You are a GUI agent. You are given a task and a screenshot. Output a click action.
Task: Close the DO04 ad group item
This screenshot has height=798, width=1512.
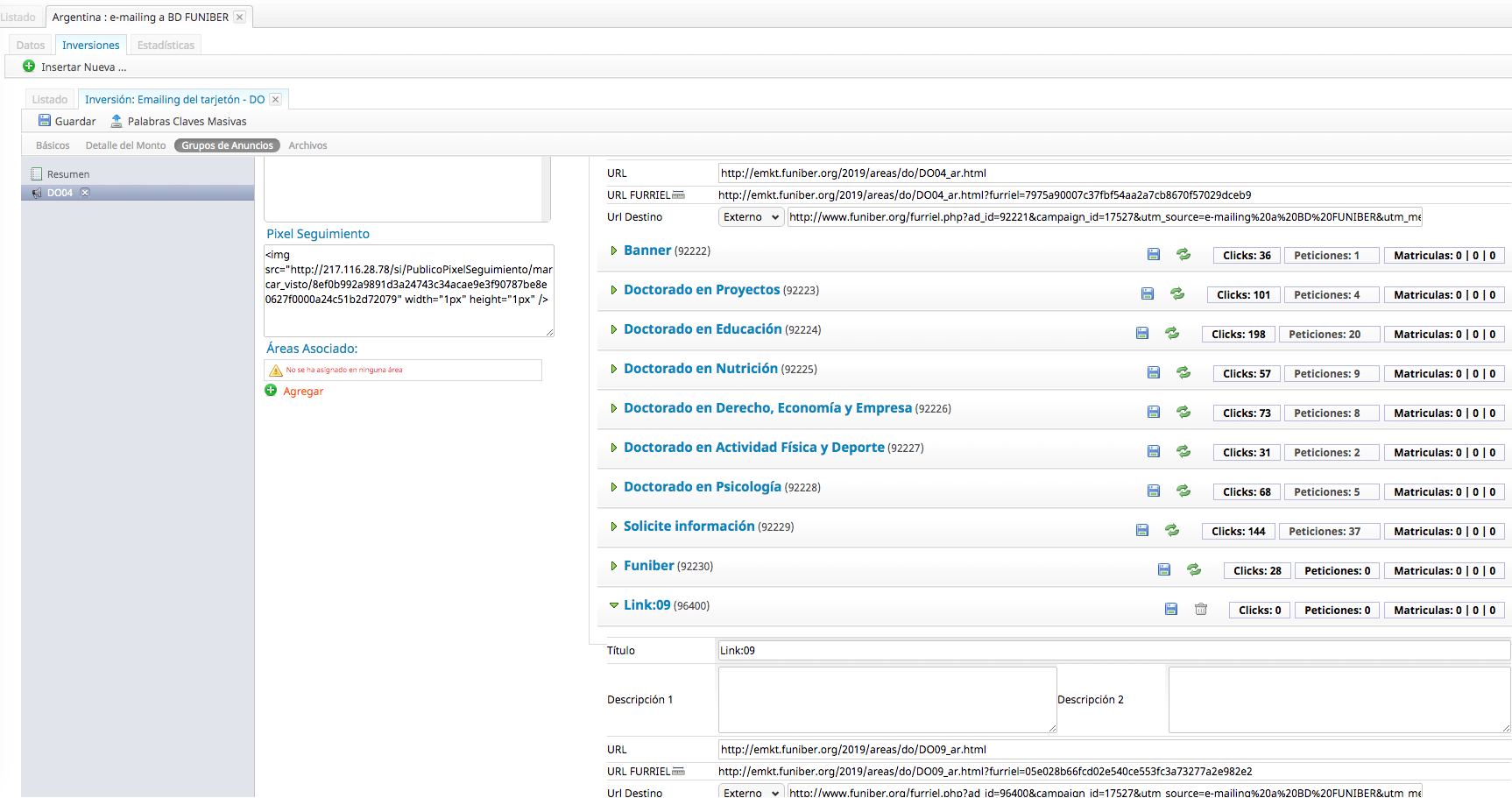(x=85, y=193)
